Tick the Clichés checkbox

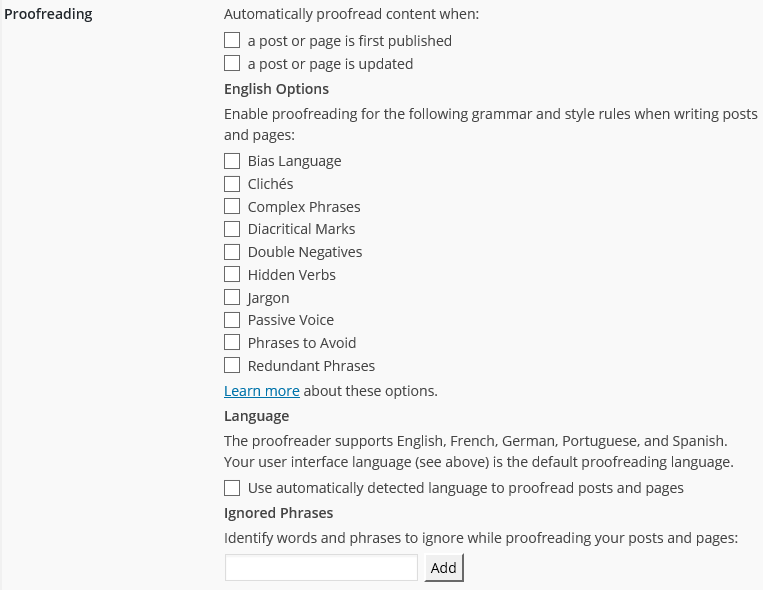point(232,184)
